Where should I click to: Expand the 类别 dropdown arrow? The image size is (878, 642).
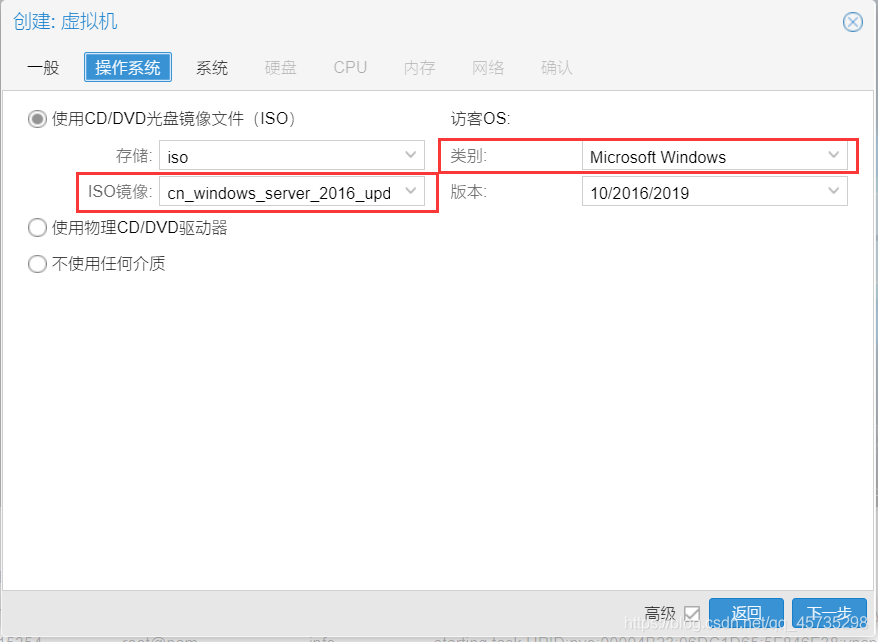tap(833, 155)
